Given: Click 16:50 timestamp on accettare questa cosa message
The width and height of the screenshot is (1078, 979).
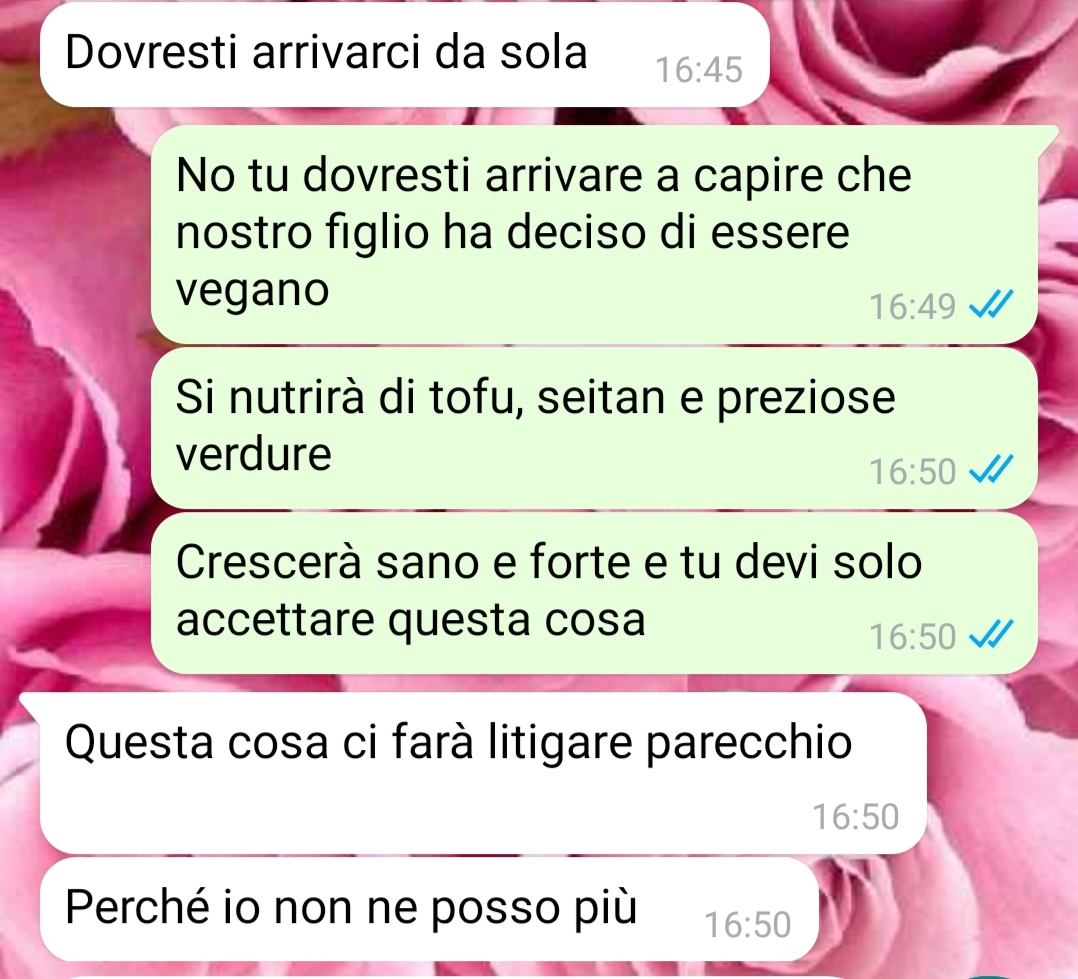Looking at the screenshot, I should (912, 637).
